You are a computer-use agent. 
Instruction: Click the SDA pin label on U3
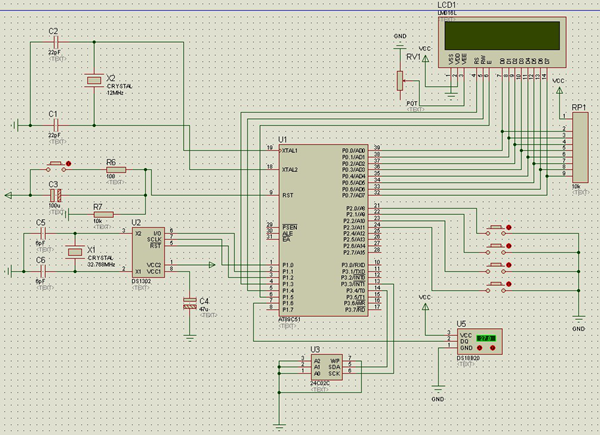(334, 367)
